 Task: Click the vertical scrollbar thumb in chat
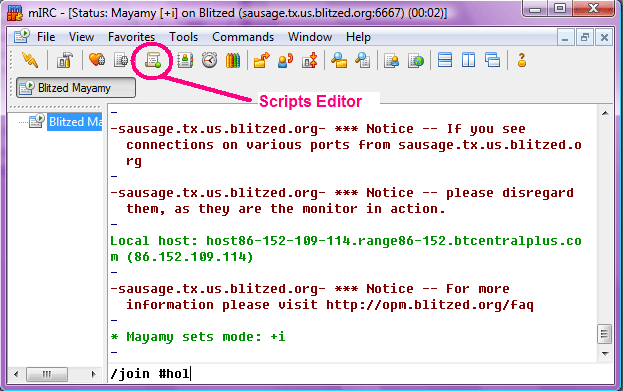coord(605,334)
